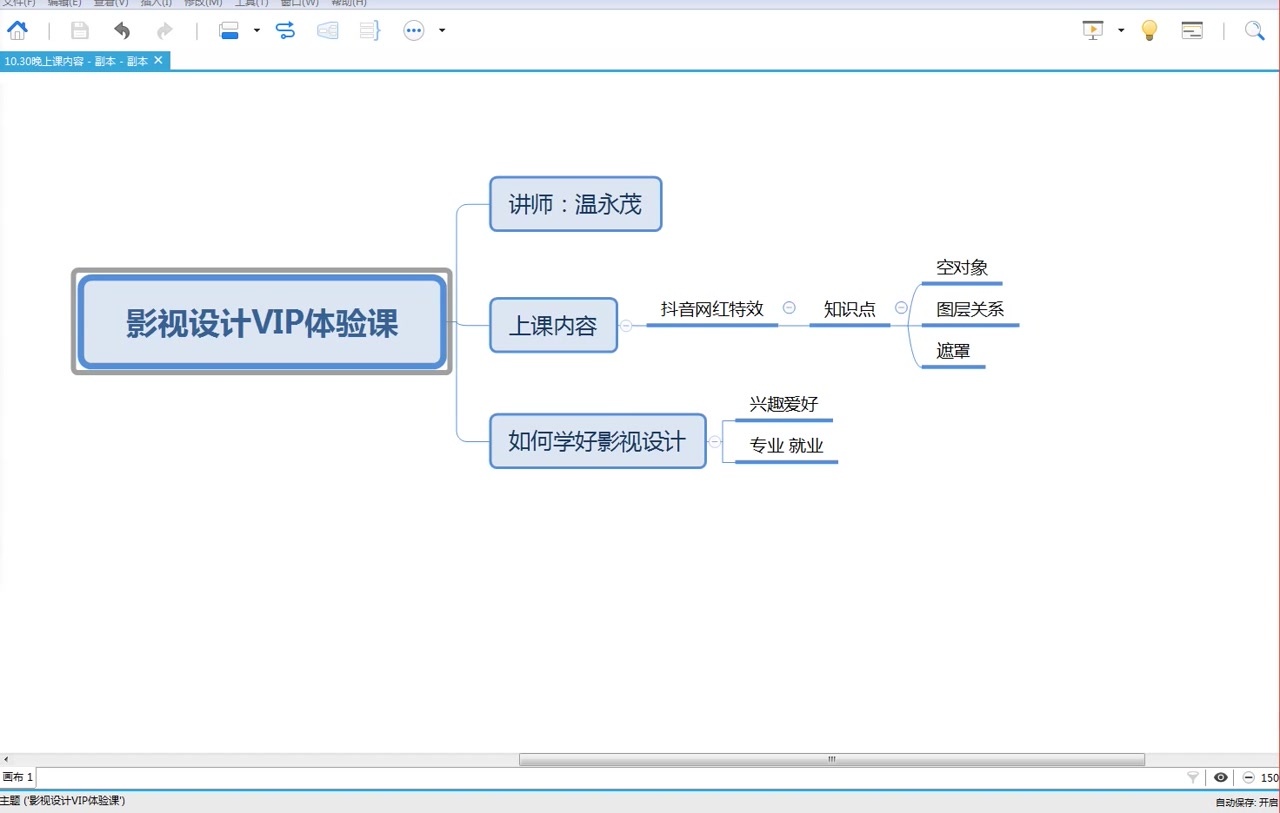Click the horizontal scrollbar thumb
The image size is (1280, 813).
[832, 759]
